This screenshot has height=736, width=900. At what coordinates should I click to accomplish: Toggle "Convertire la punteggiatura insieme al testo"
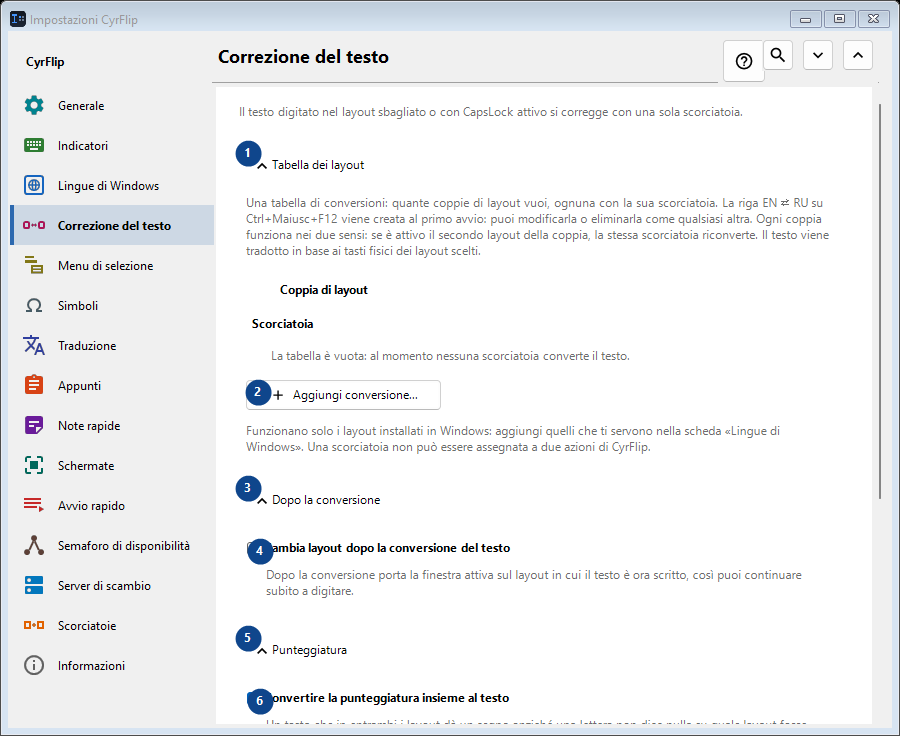tap(253, 698)
